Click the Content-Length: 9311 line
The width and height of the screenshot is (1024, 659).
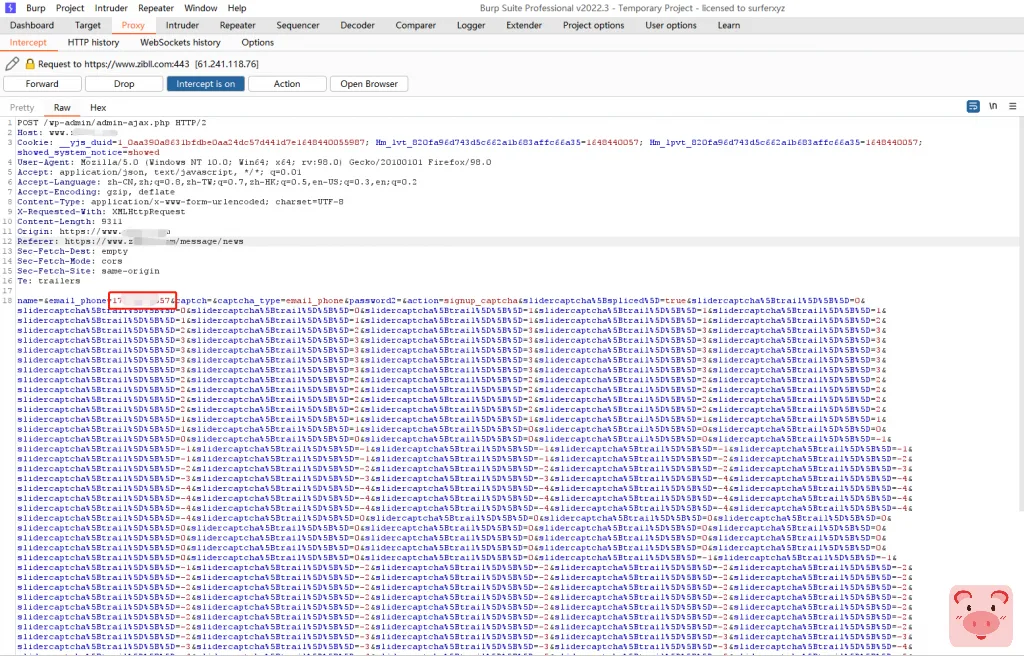click(x=69, y=221)
